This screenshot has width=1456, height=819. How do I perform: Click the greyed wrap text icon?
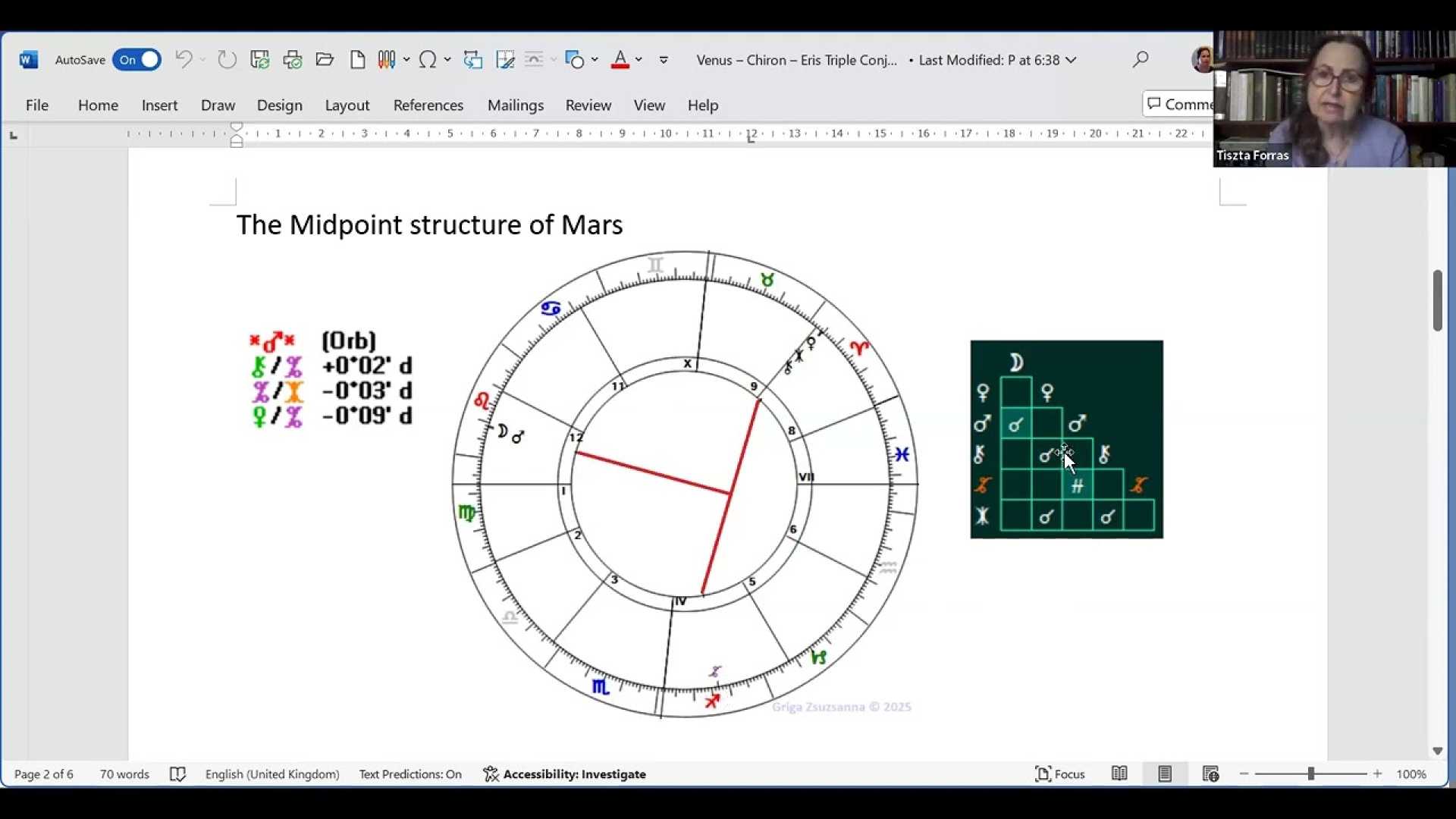click(534, 59)
